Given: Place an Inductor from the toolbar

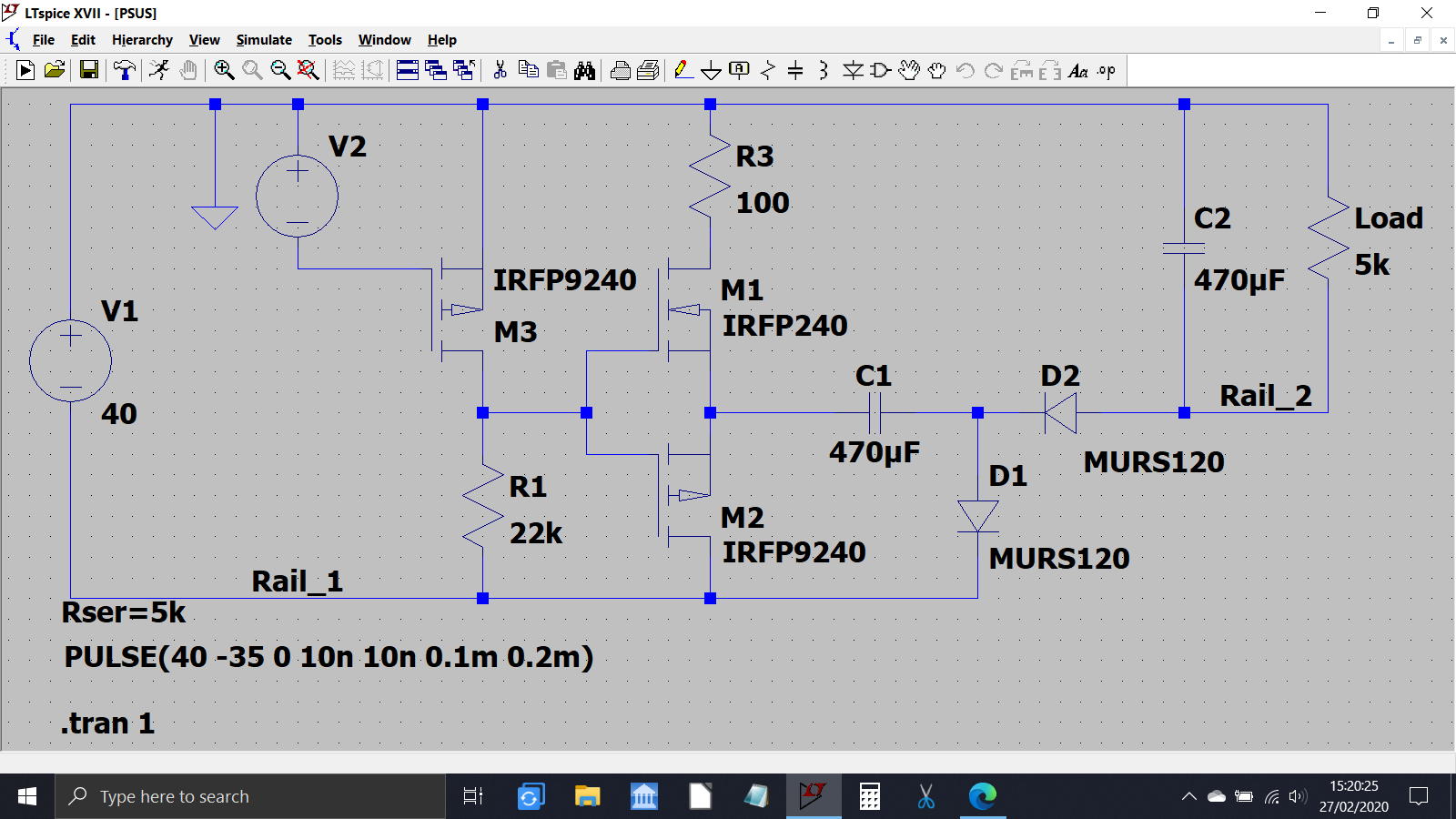Looking at the screenshot, I should click(823, 70).
